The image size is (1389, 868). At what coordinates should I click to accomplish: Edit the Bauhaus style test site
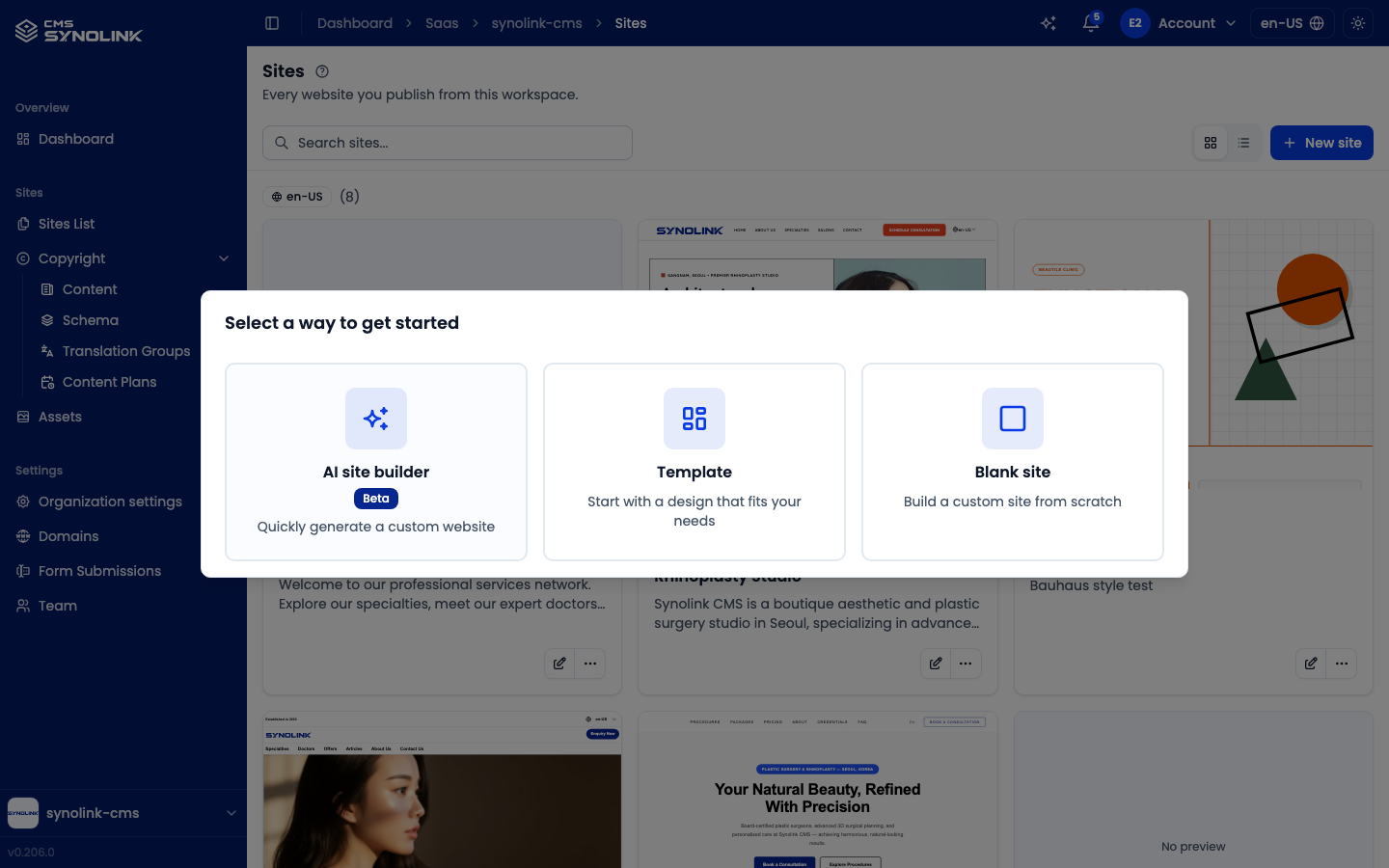coord(1311,664)
